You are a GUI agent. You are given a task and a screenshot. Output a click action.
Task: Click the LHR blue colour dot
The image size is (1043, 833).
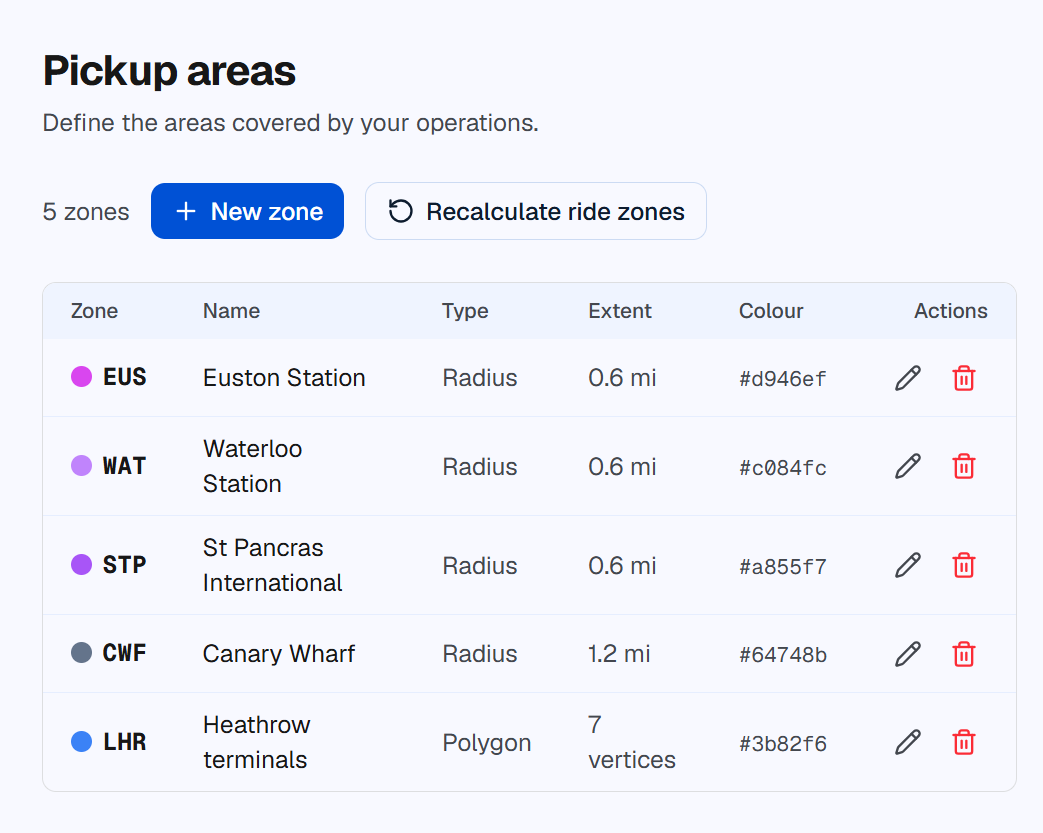click(x=81, y=741)
